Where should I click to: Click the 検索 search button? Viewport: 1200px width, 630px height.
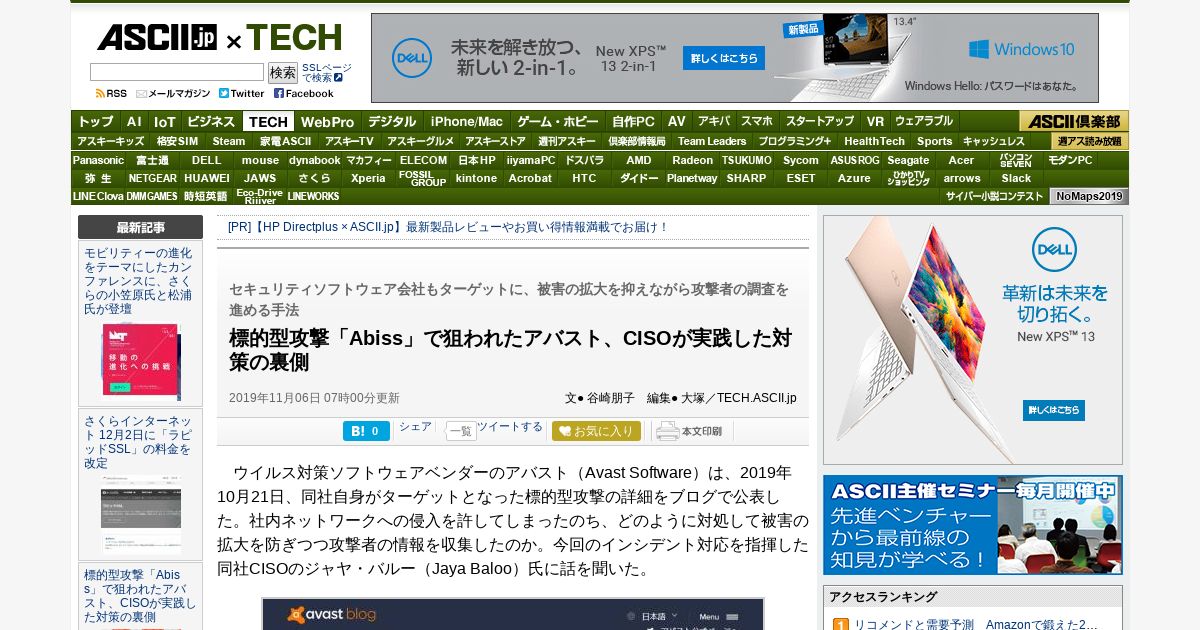point(283,72)
